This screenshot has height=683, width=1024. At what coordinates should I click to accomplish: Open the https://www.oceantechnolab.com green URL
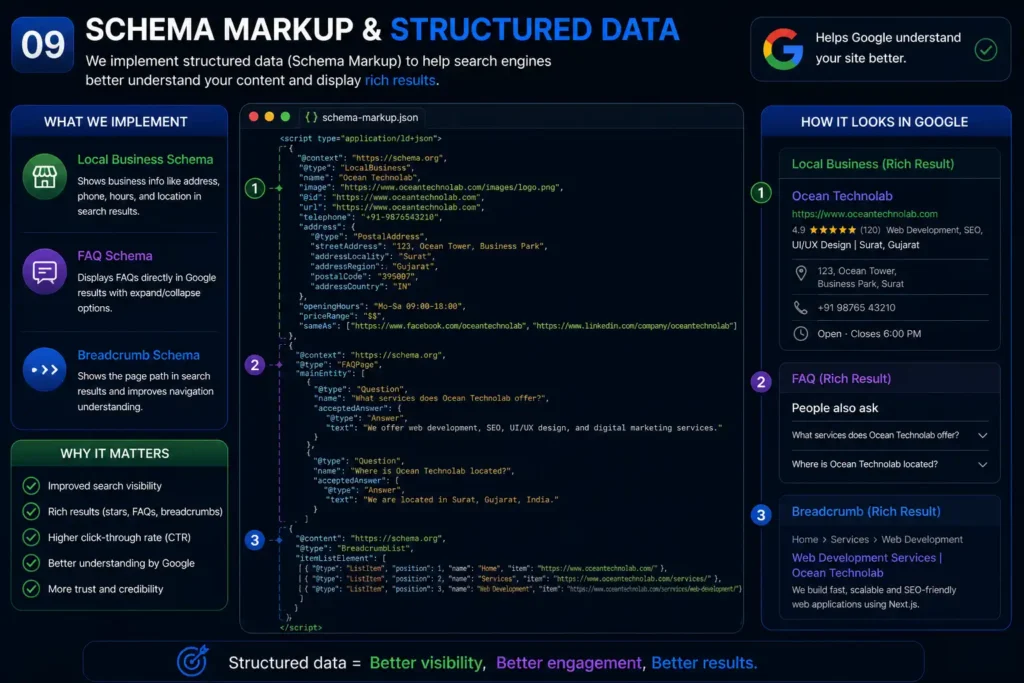(x=865, y=214)
